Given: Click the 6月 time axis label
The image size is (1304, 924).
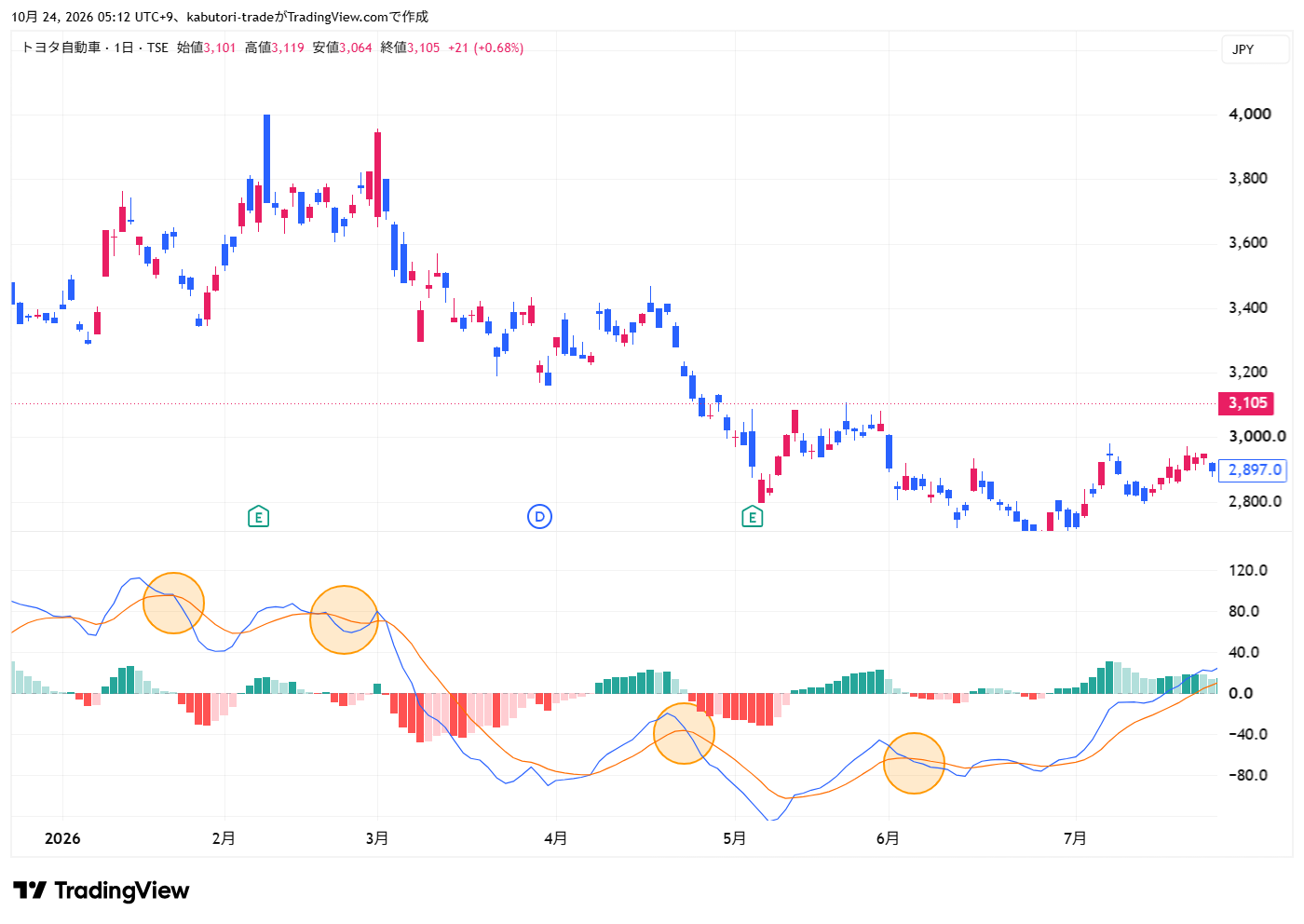Looking at the screenshot, I should click(x=889, y=838).
